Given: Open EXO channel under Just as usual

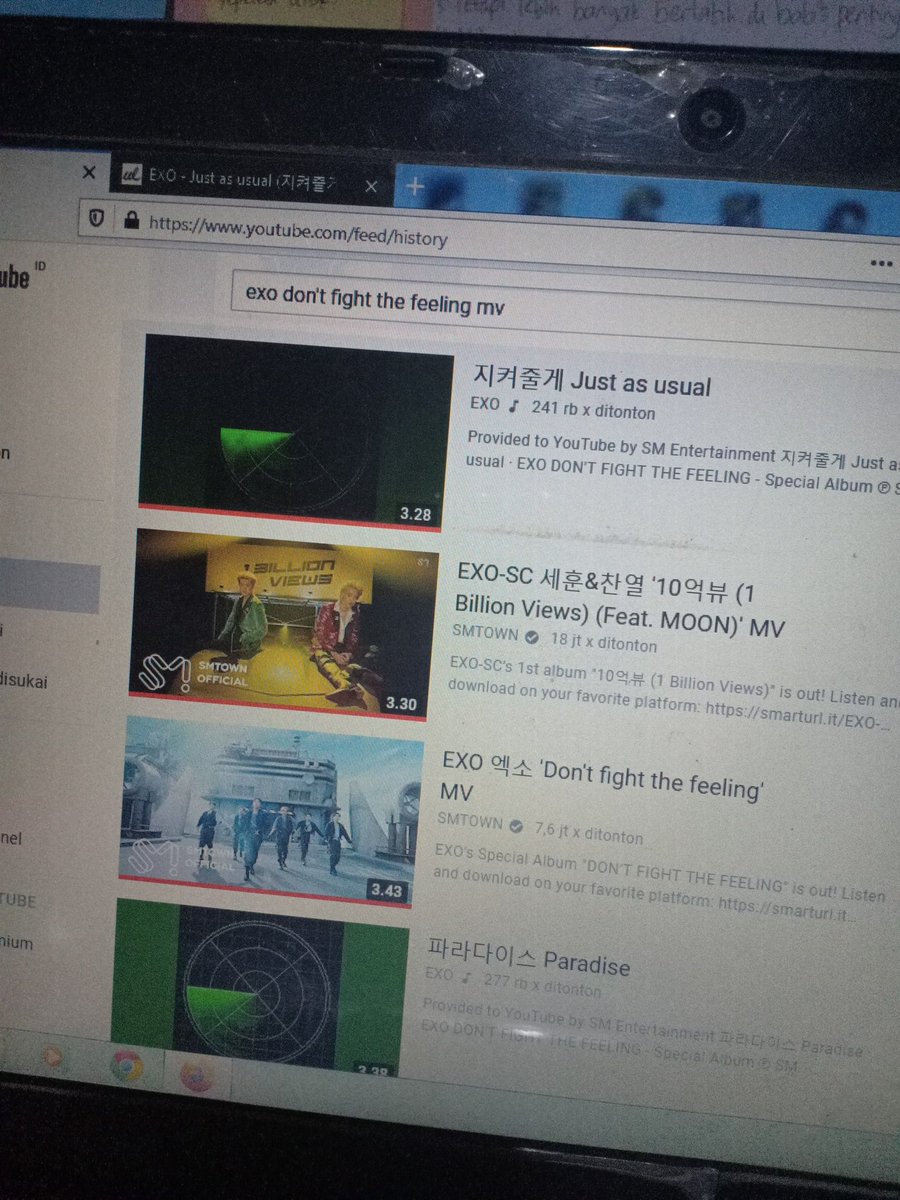Looking at the screenshot, I should click(483, 405).
